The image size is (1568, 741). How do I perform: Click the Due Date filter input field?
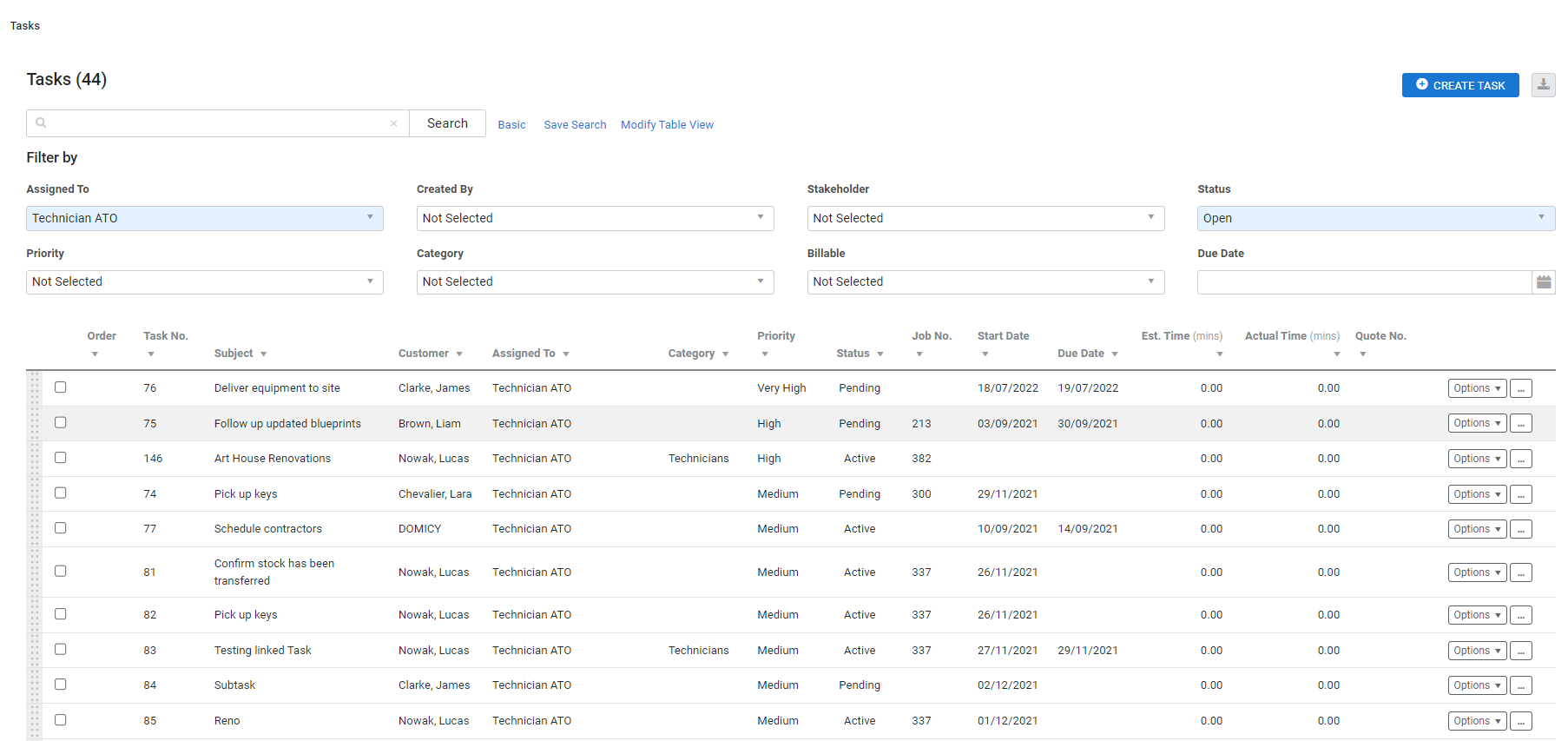tap(1364, 282)
